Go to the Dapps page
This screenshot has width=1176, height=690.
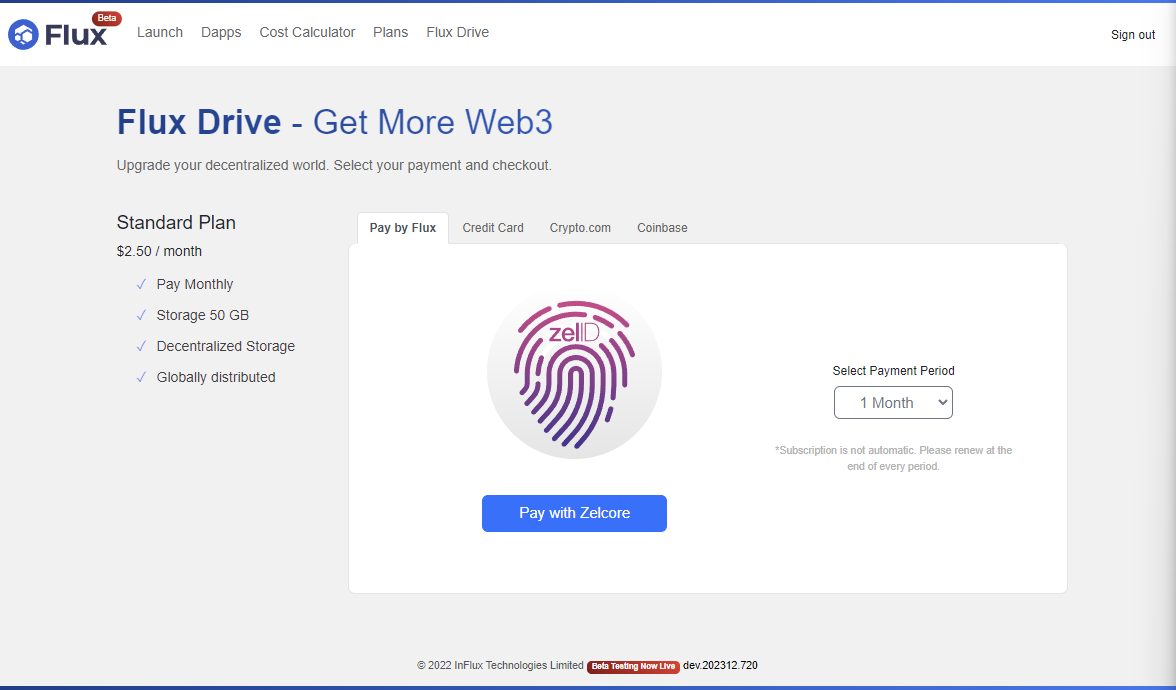point(221,32)
